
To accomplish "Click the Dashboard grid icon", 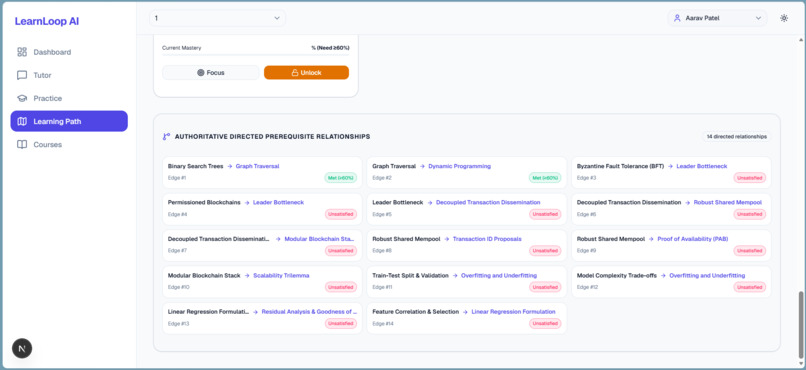I will (22, 52).
